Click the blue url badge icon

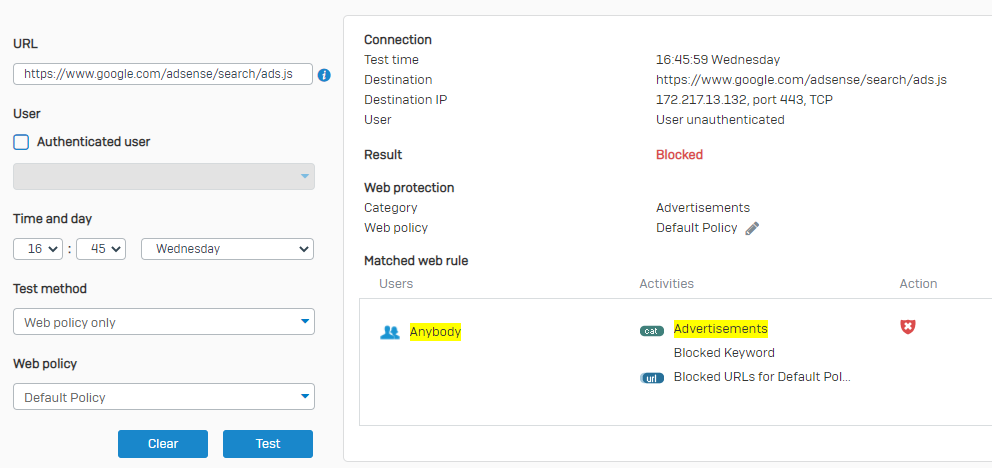[652, 378]
